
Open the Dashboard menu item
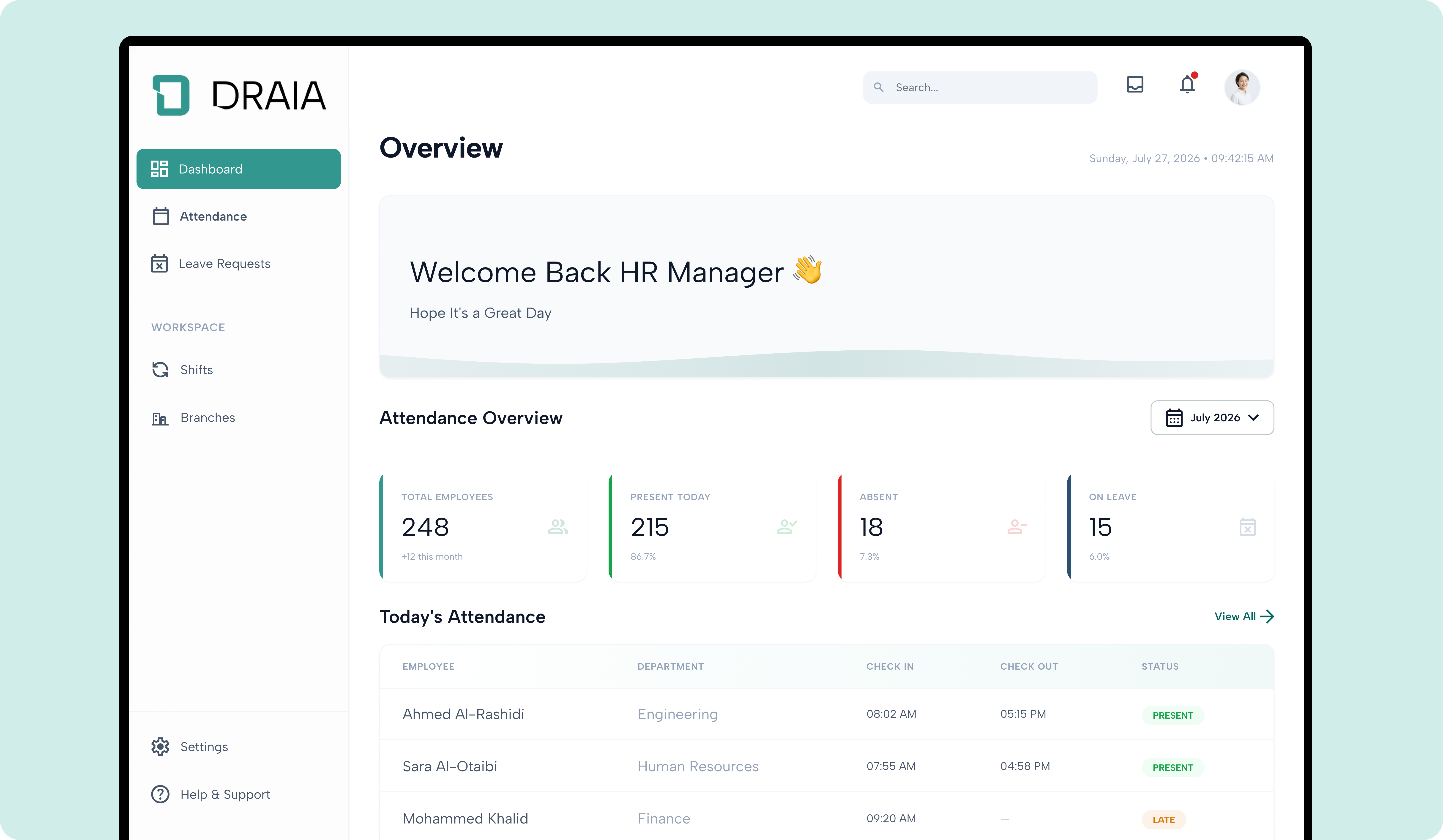point(238,169)
